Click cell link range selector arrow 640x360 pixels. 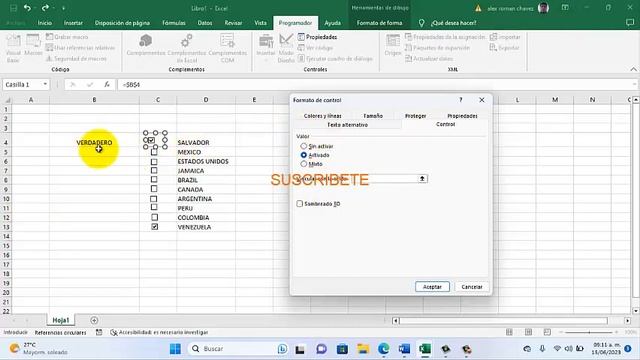point(422,179)
